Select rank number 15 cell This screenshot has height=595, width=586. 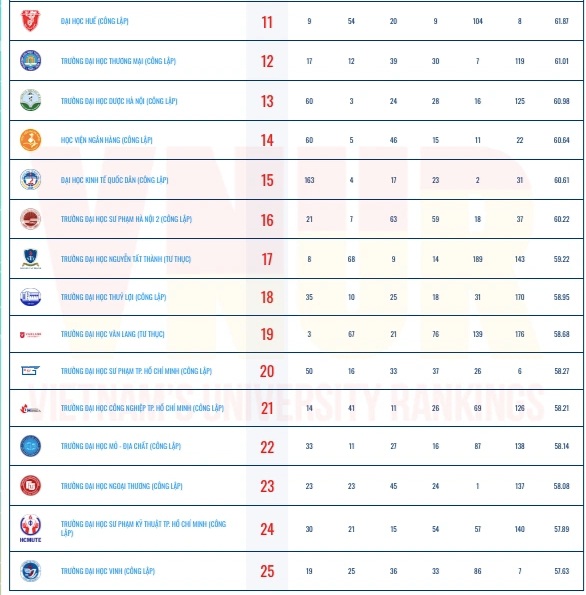(267, 180)
